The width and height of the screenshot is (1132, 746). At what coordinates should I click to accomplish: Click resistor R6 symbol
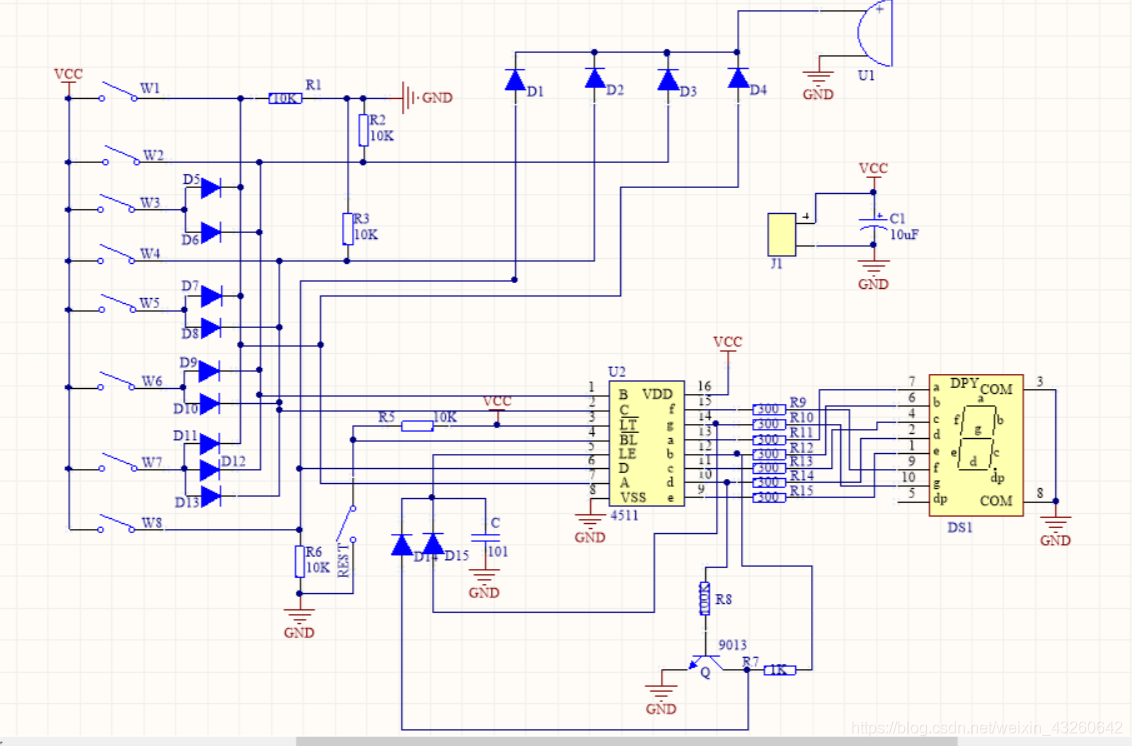coord(300,561)
